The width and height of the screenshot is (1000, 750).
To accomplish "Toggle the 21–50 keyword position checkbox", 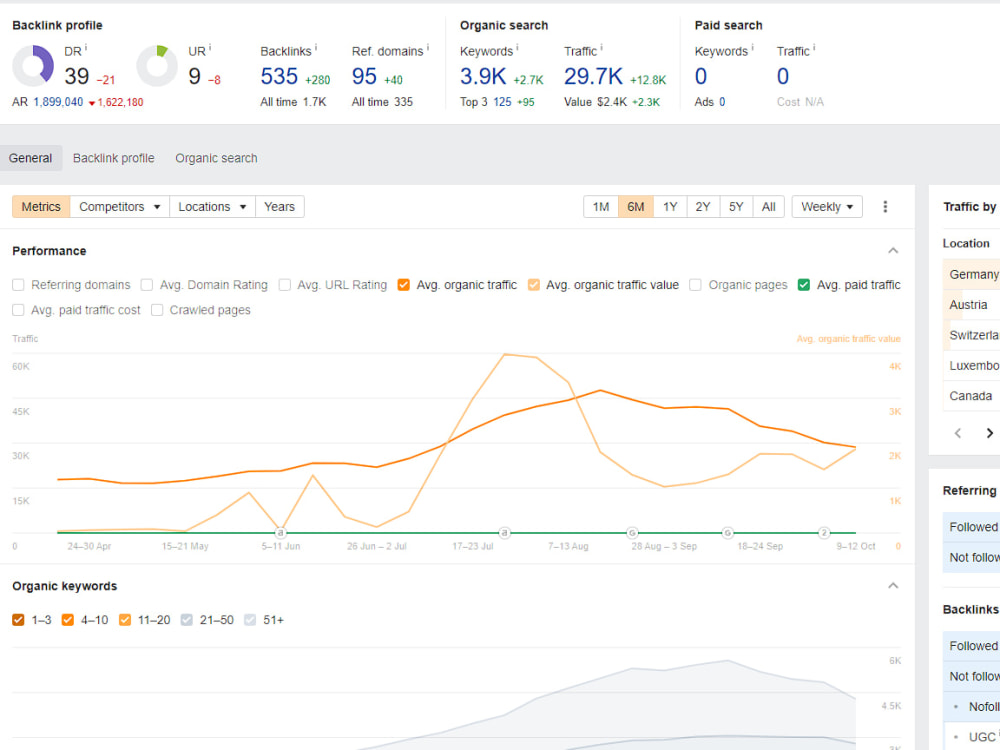I will [x=186, y=620].
